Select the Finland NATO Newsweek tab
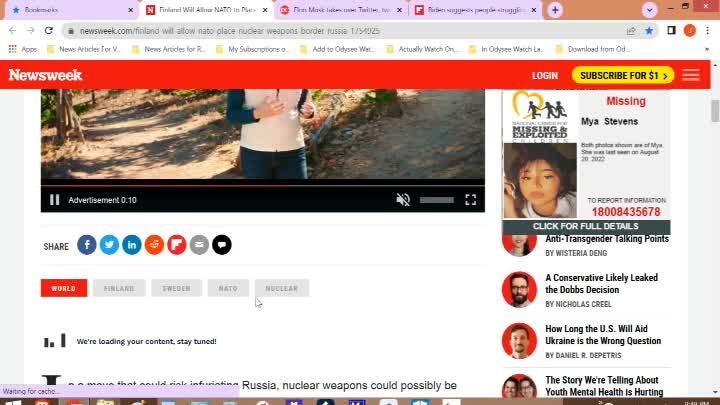Image resolution: width=720 pixels, height=405 pixels. 207,10
